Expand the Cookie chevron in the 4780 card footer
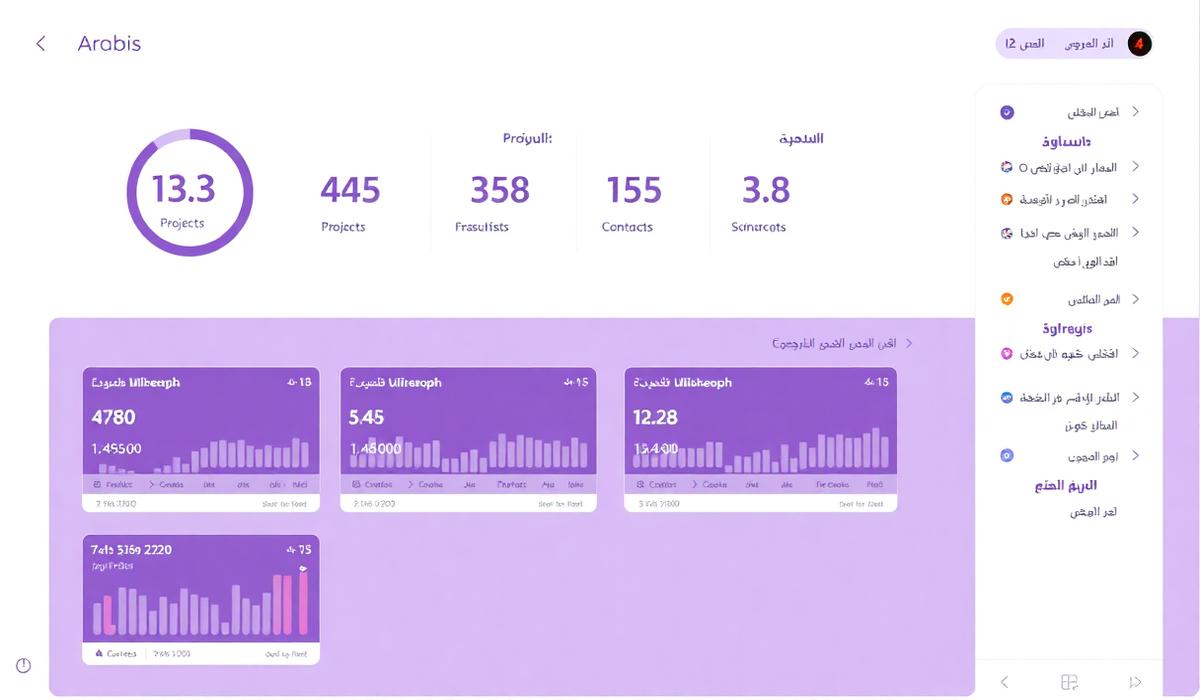 pos(153,484)
